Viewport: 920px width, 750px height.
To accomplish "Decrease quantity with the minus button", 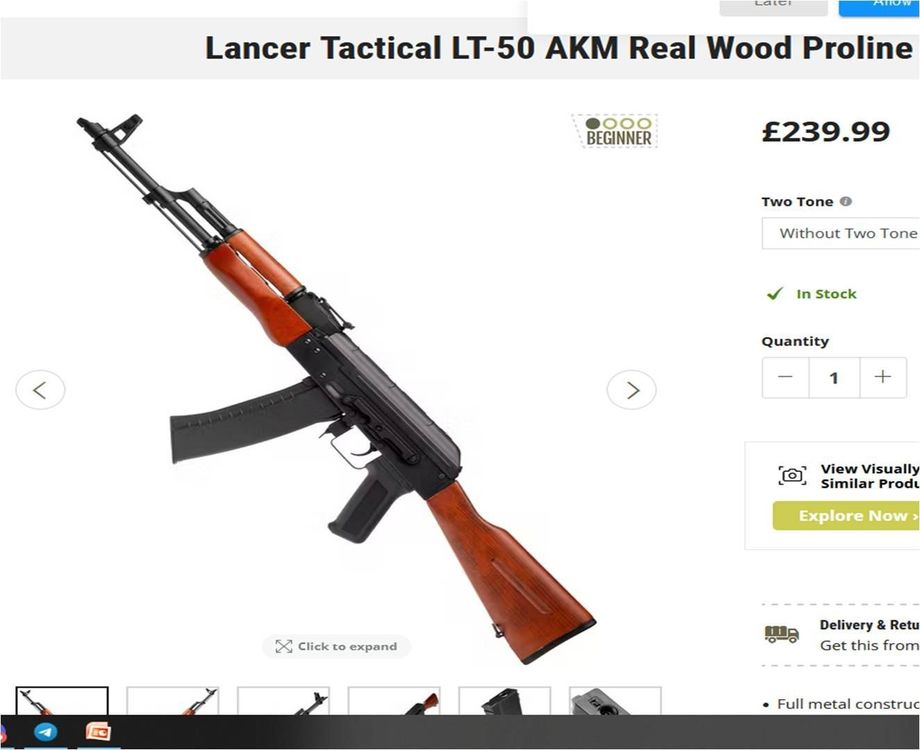I will [x=785, y=377].
